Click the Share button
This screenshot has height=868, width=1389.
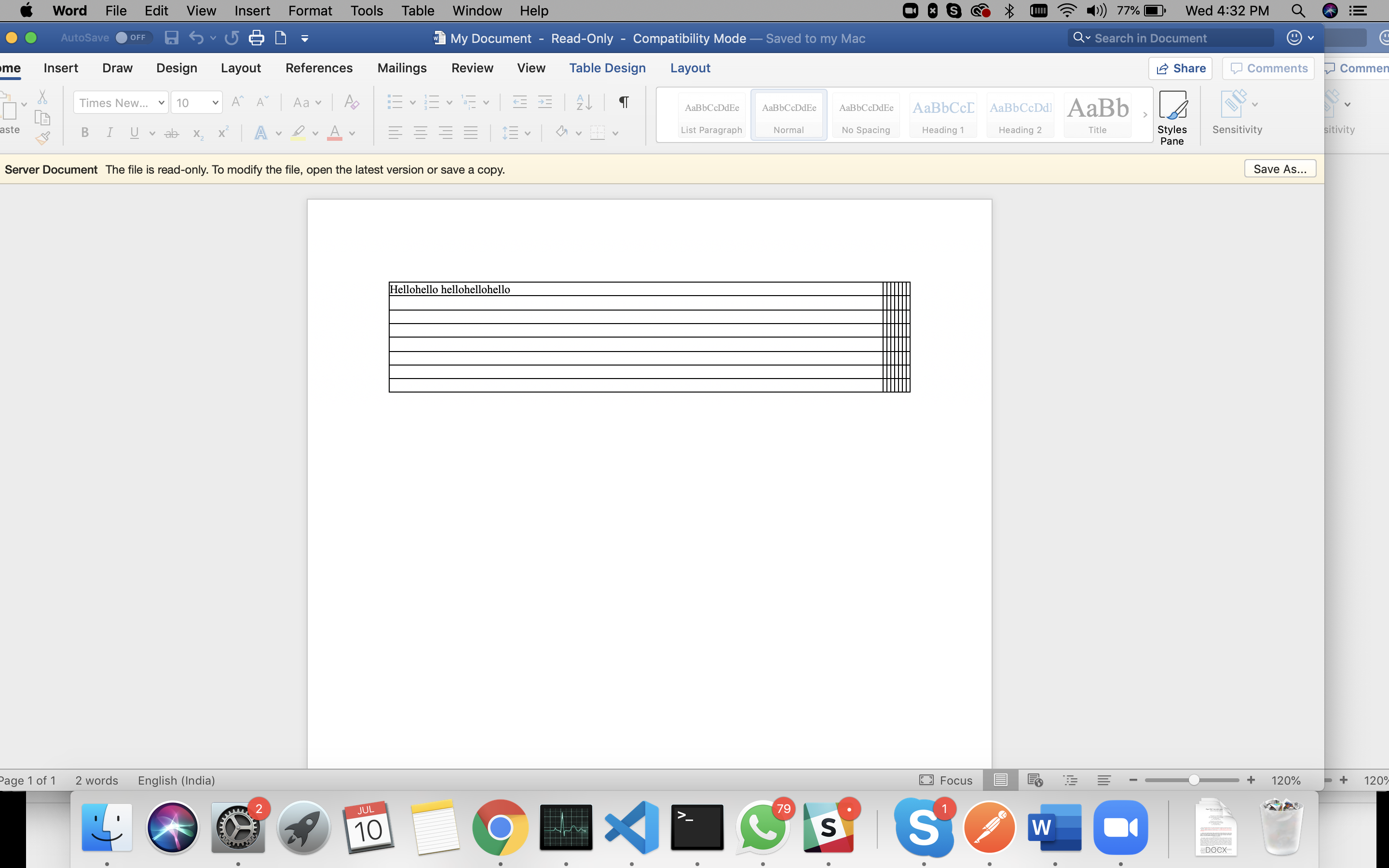(x=1180, y=68)
